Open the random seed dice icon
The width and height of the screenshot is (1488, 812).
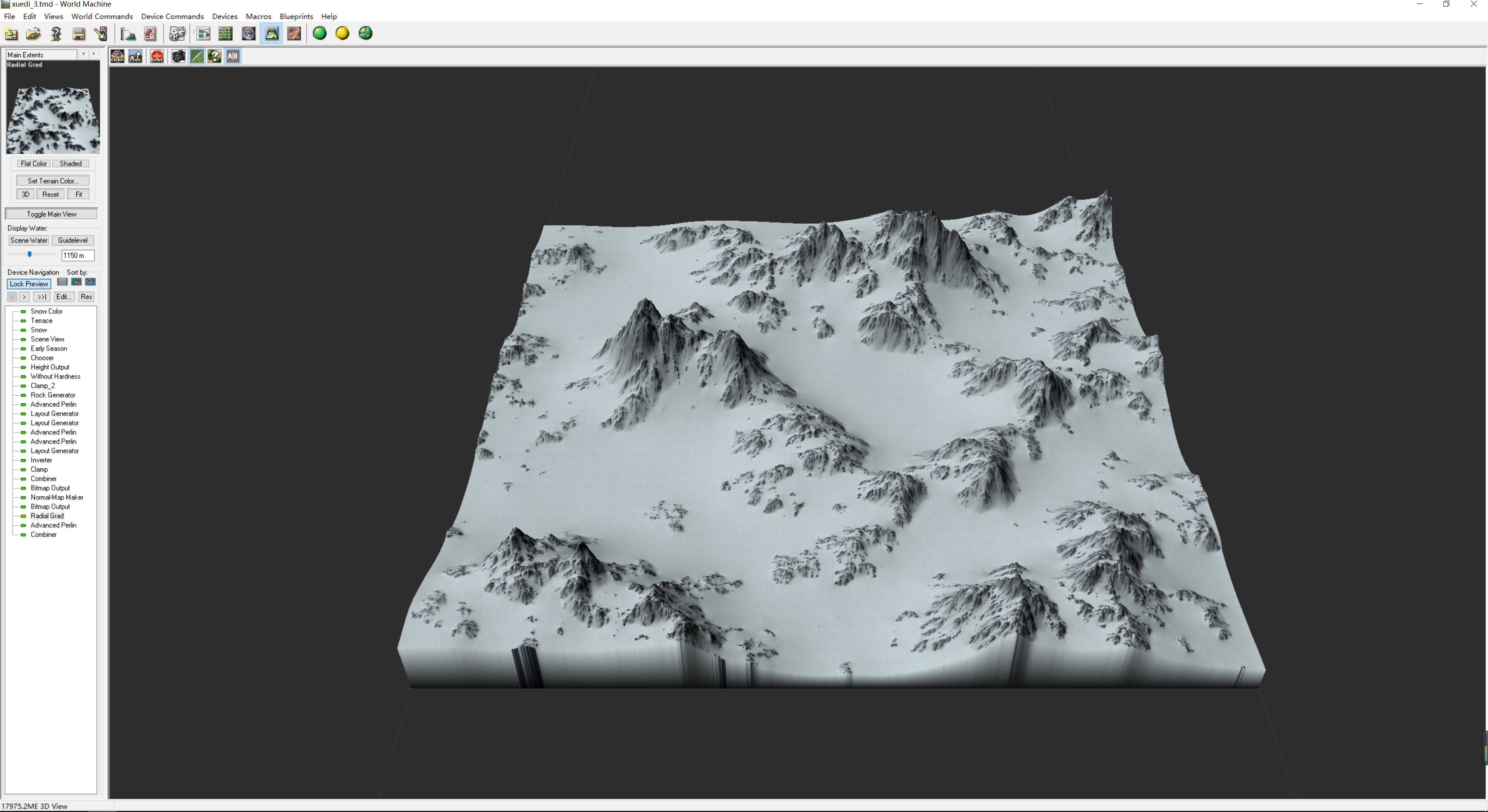(x=177, y=33)
